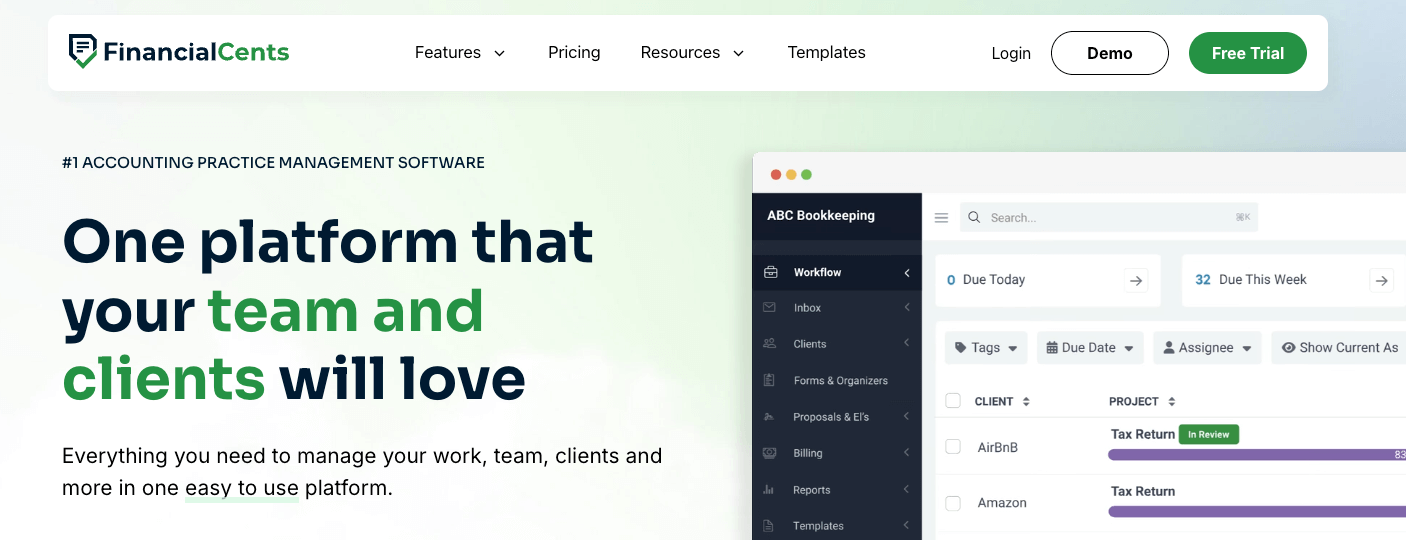Click the FinancialCents logo icon

[x=83, y=51]
